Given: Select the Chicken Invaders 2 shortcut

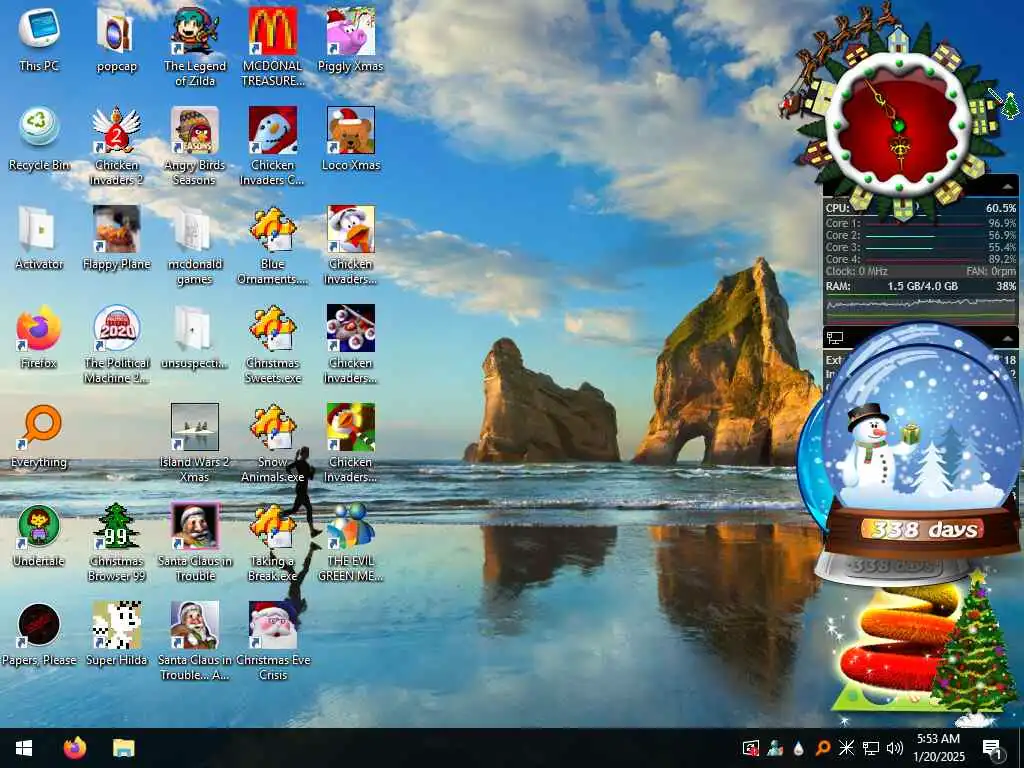Looking at the screenshot, I should coord(116,146).
